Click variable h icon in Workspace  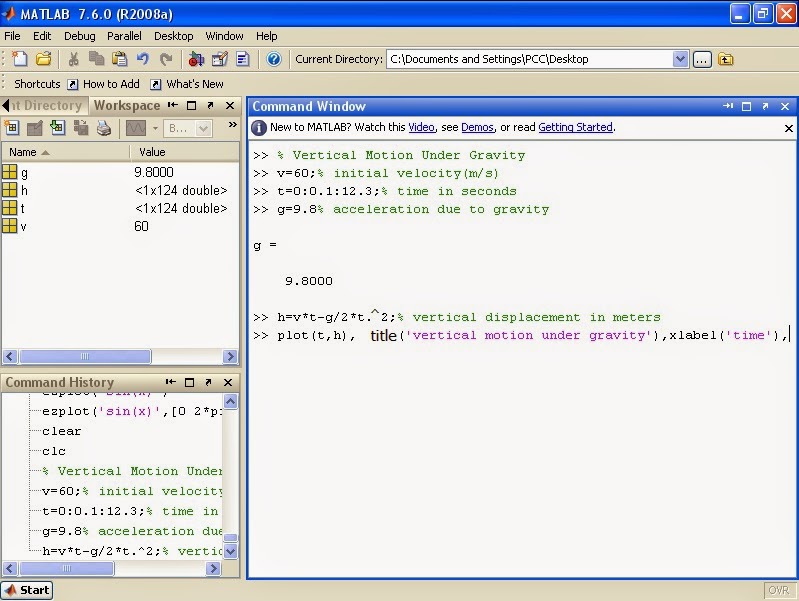[10, 190]
